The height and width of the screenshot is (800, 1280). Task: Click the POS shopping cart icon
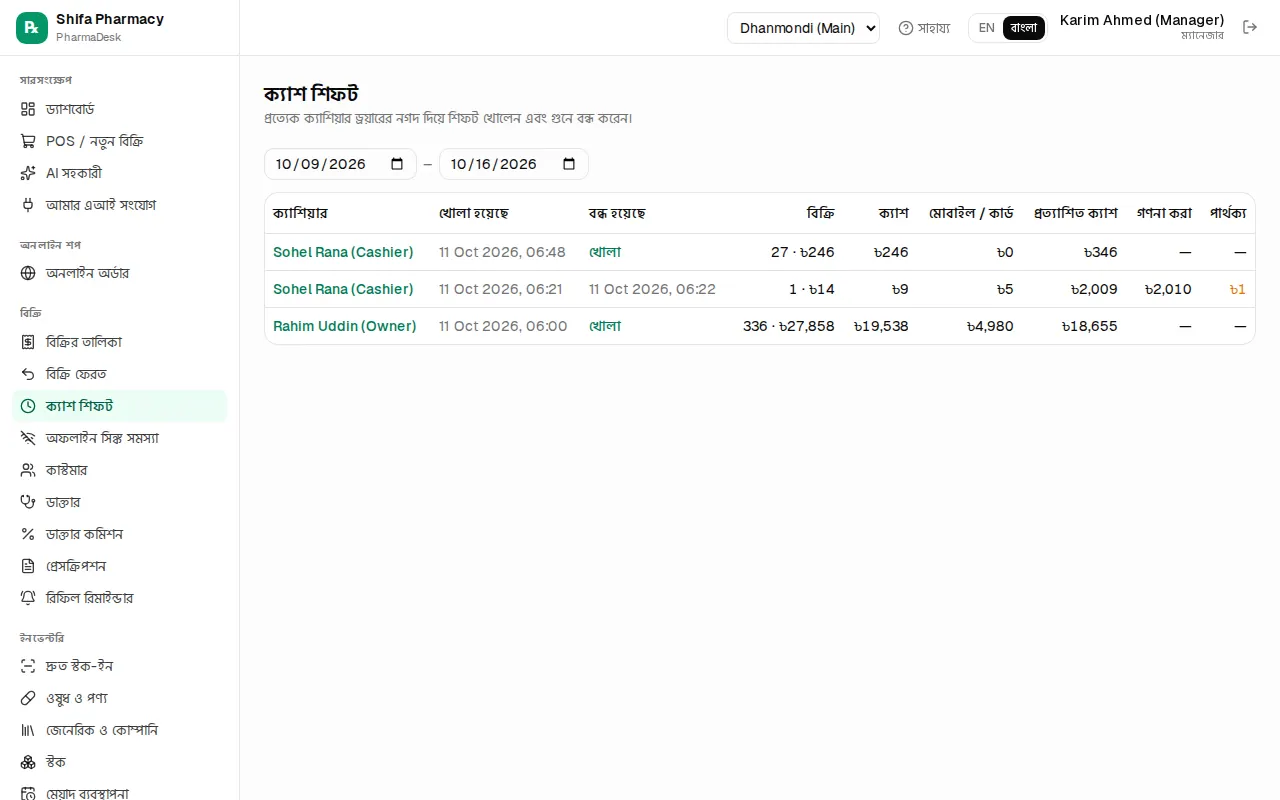[x=28, y=141]
